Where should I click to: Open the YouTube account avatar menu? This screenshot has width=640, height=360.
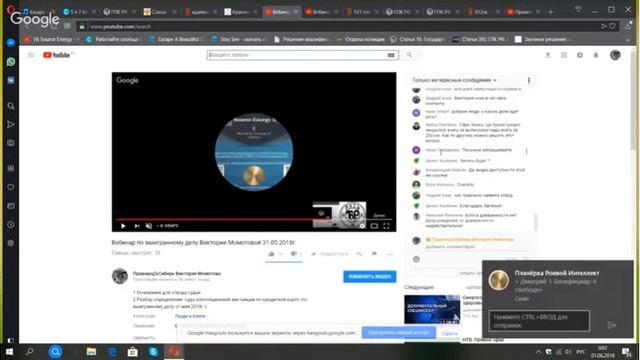(615, 55)
